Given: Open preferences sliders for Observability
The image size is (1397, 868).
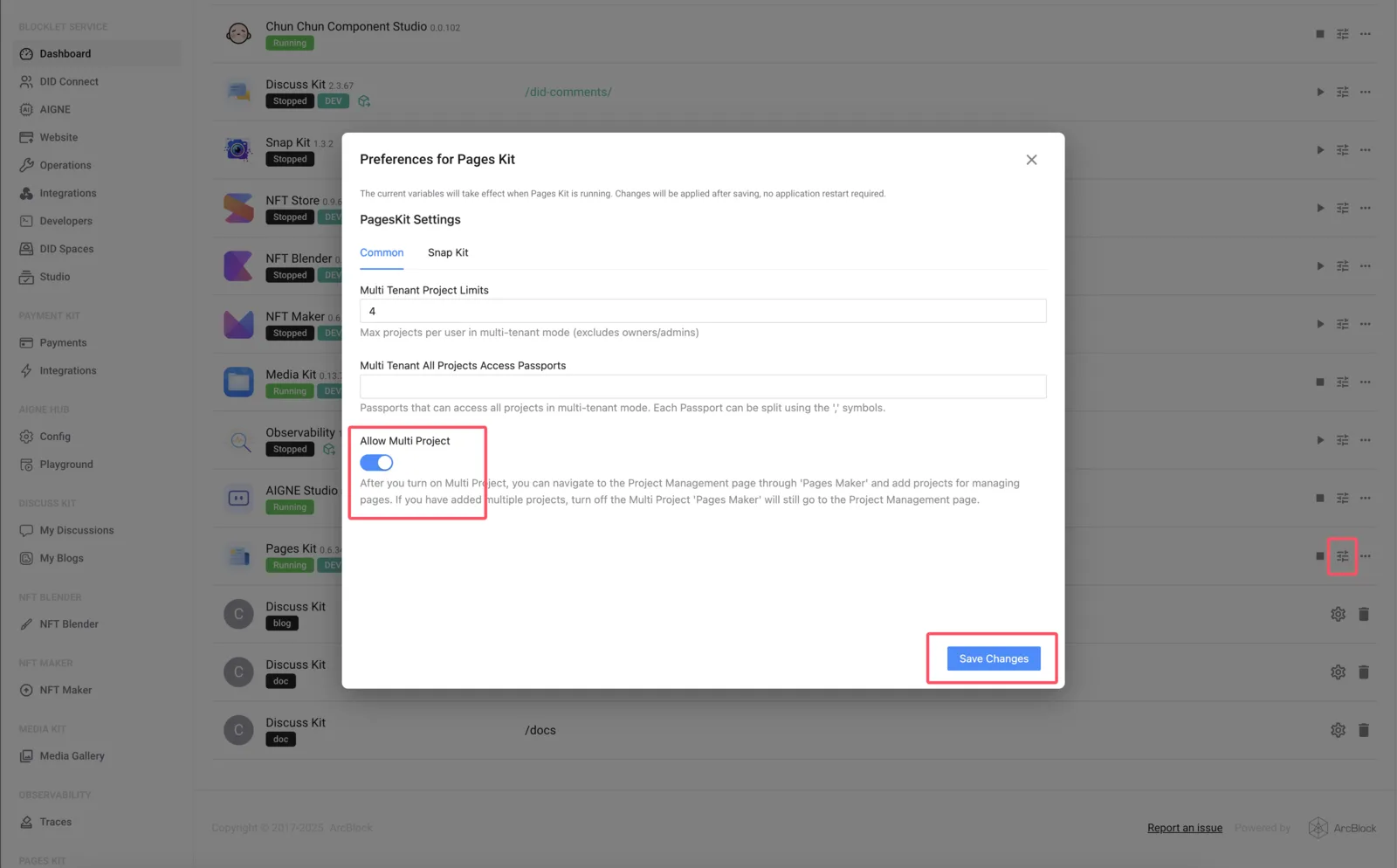Looking at the screenshot, I should tap(1343, 440).
